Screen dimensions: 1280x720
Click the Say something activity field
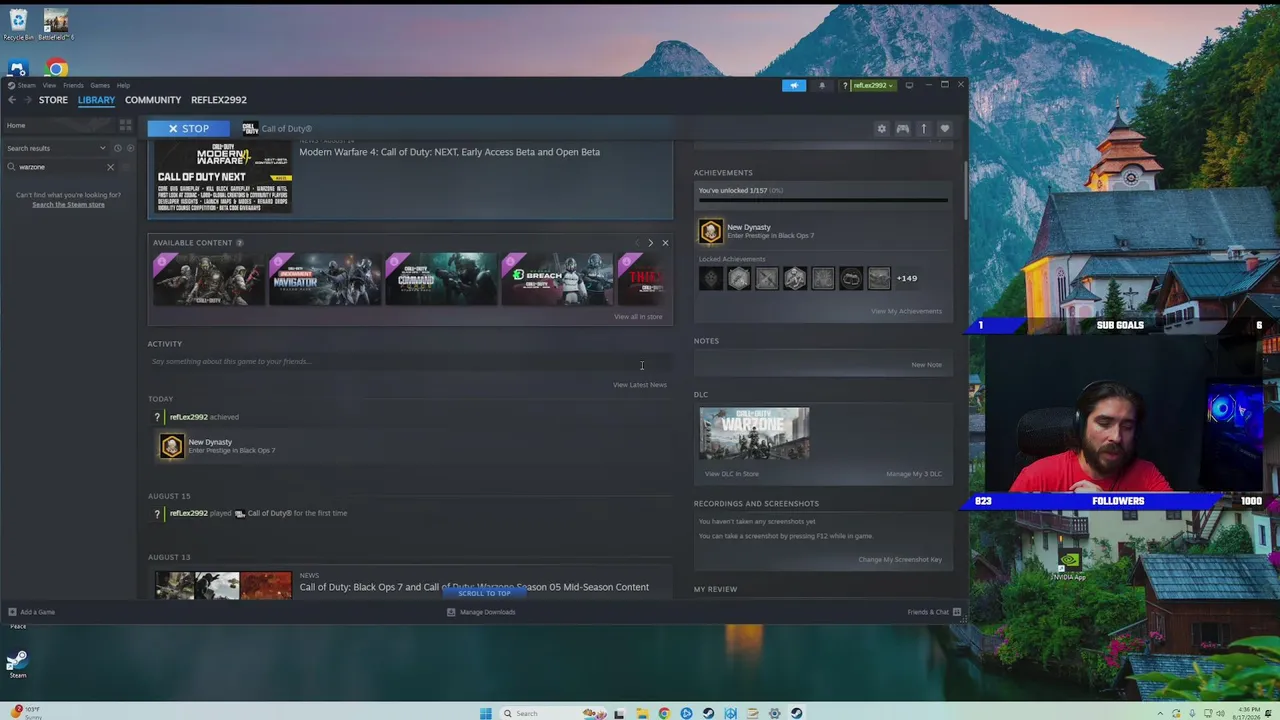(x=410, y=362)
